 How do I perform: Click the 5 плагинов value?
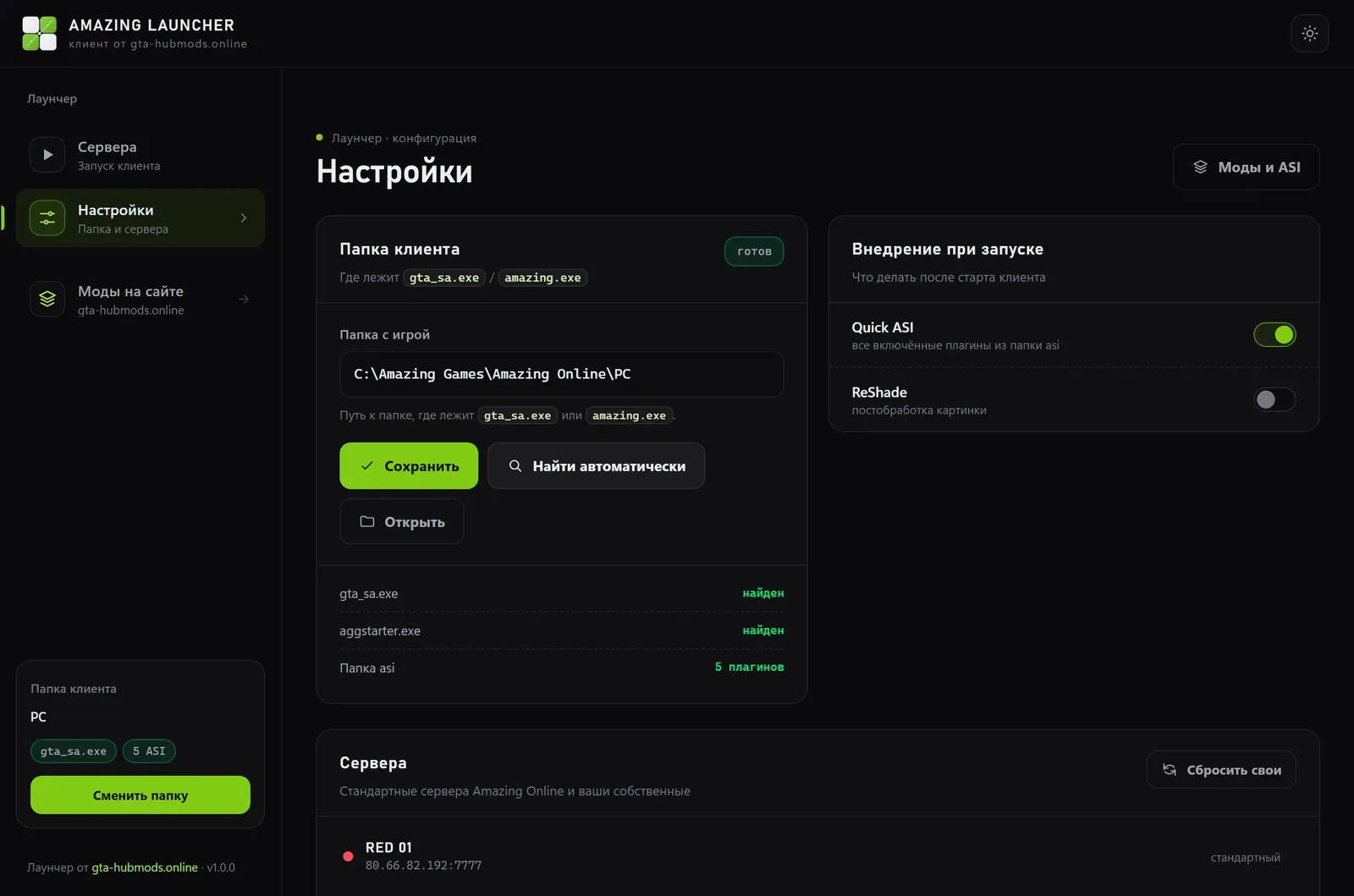[749, 668]
